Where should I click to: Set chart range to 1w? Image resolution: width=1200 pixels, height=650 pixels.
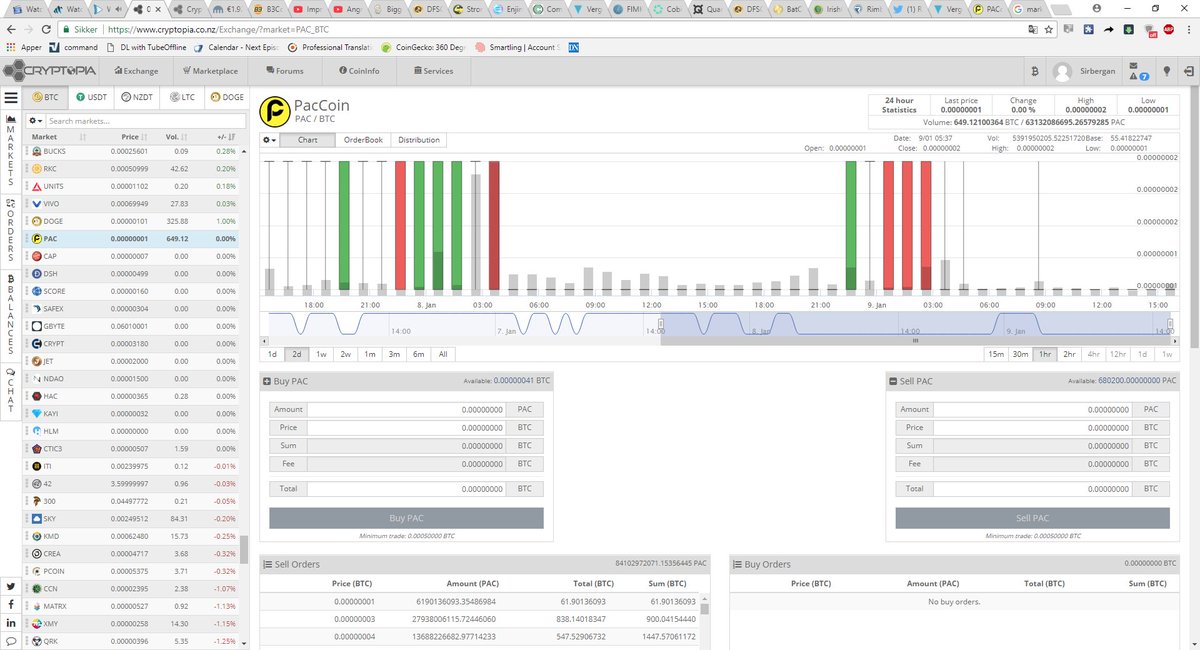321,354
